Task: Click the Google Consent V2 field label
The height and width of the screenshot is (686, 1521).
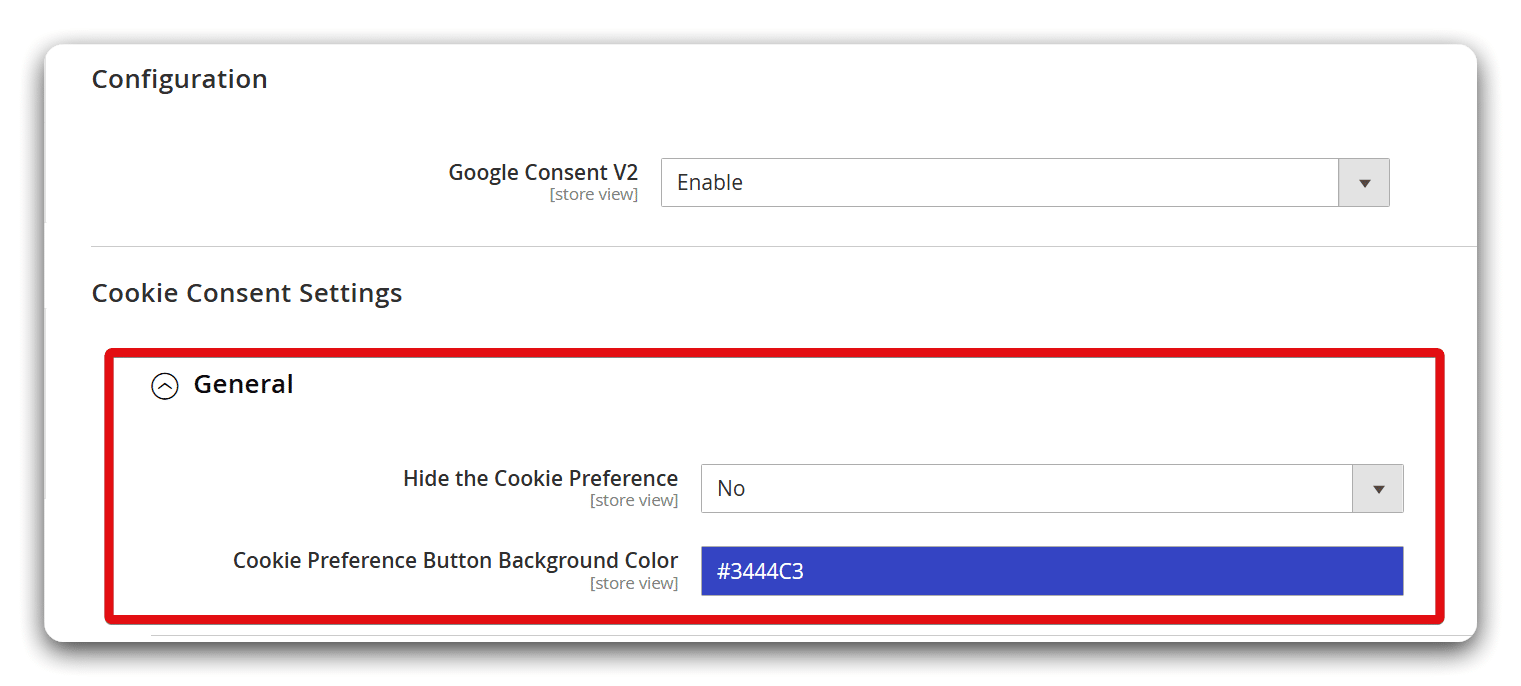Action: tap(543, 171)
